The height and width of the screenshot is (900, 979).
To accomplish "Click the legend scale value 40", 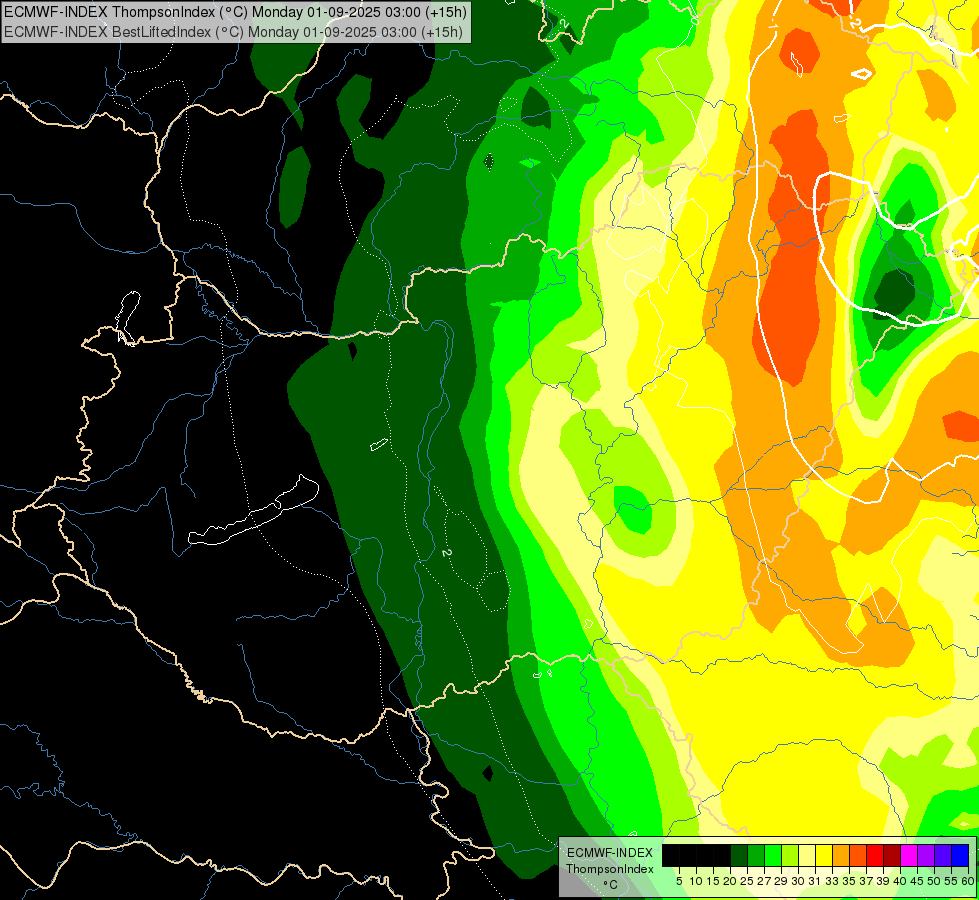I will (900, 881).
